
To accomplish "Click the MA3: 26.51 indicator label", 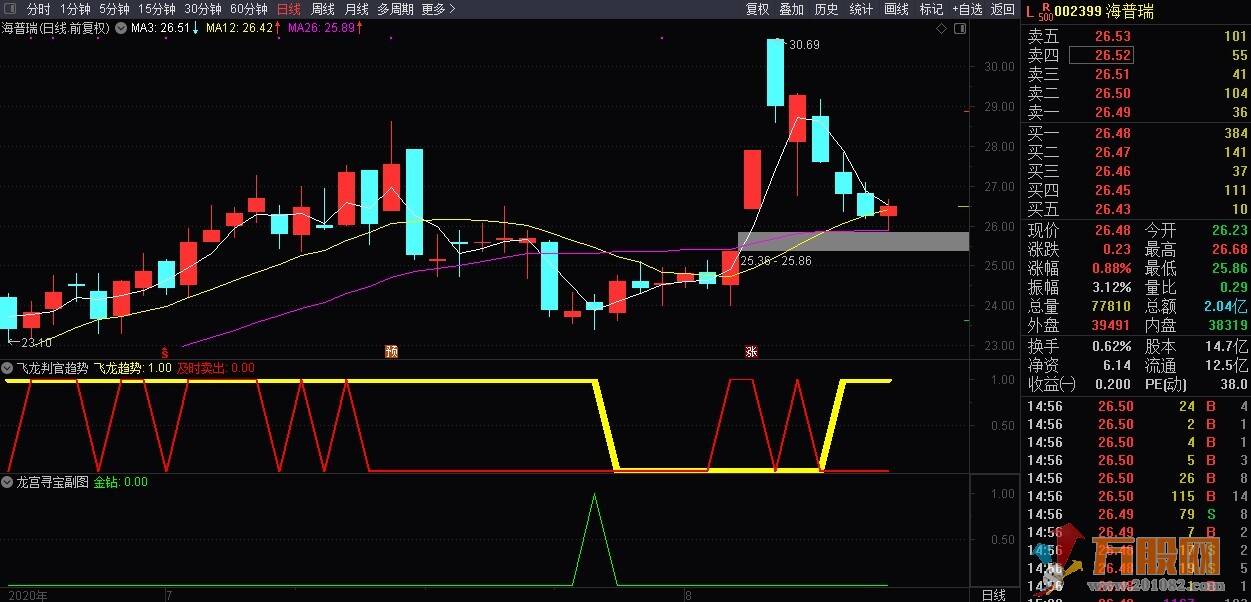I will [x=164, y=28].
